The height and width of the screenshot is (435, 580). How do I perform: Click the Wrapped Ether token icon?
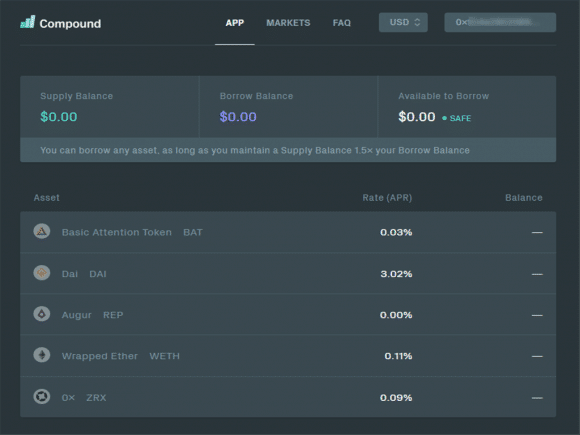42,355
